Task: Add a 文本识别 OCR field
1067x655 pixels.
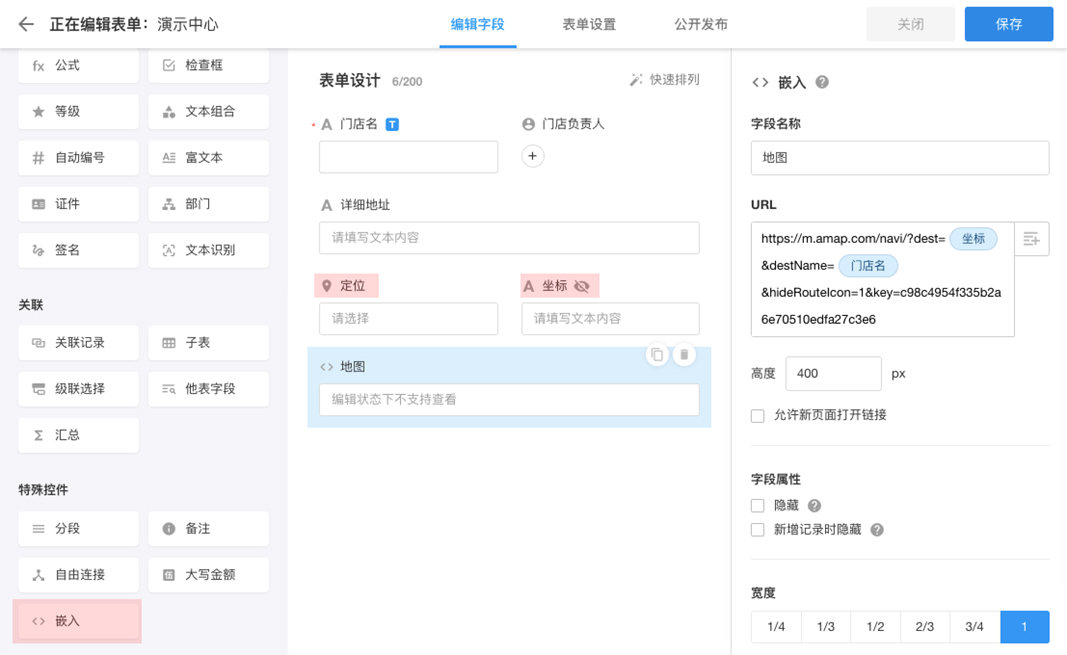Action: 208,250
